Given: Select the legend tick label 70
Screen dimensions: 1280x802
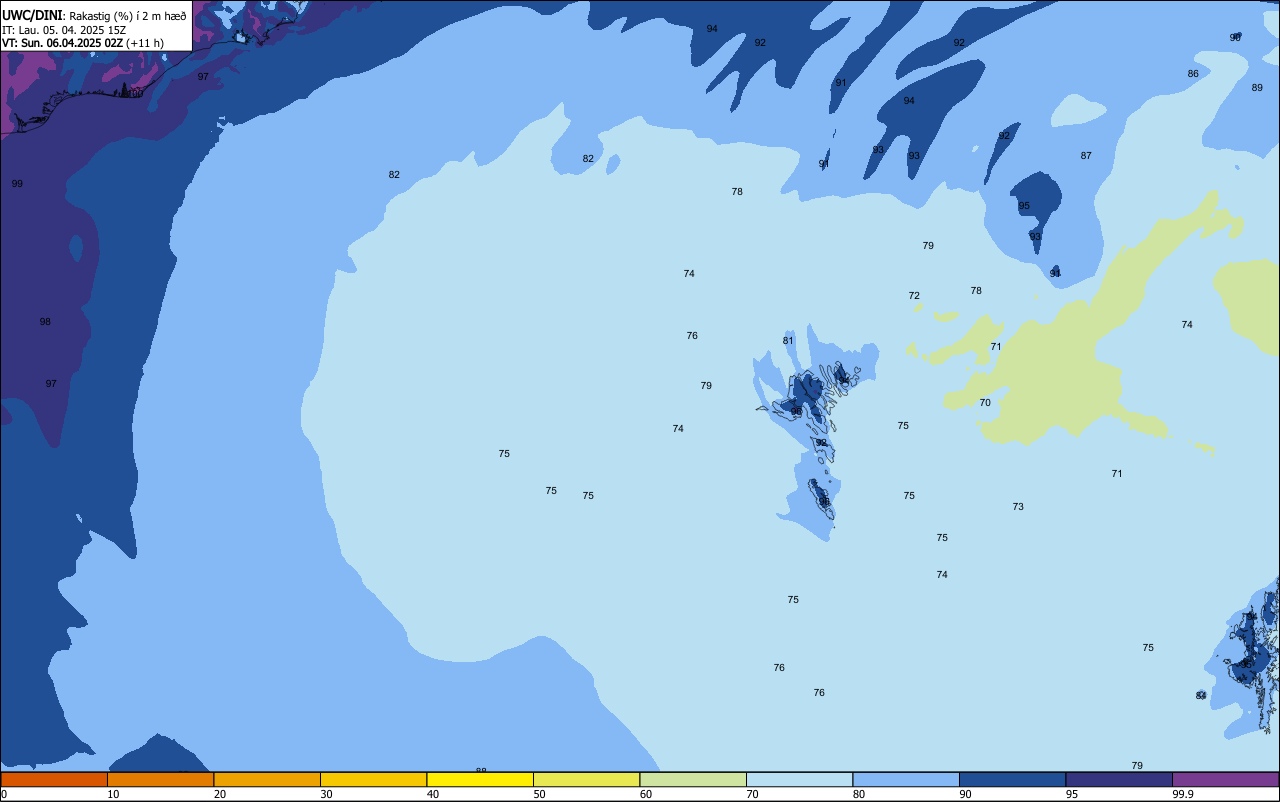Looking at the screenshot, I should [x=752, y=794].
